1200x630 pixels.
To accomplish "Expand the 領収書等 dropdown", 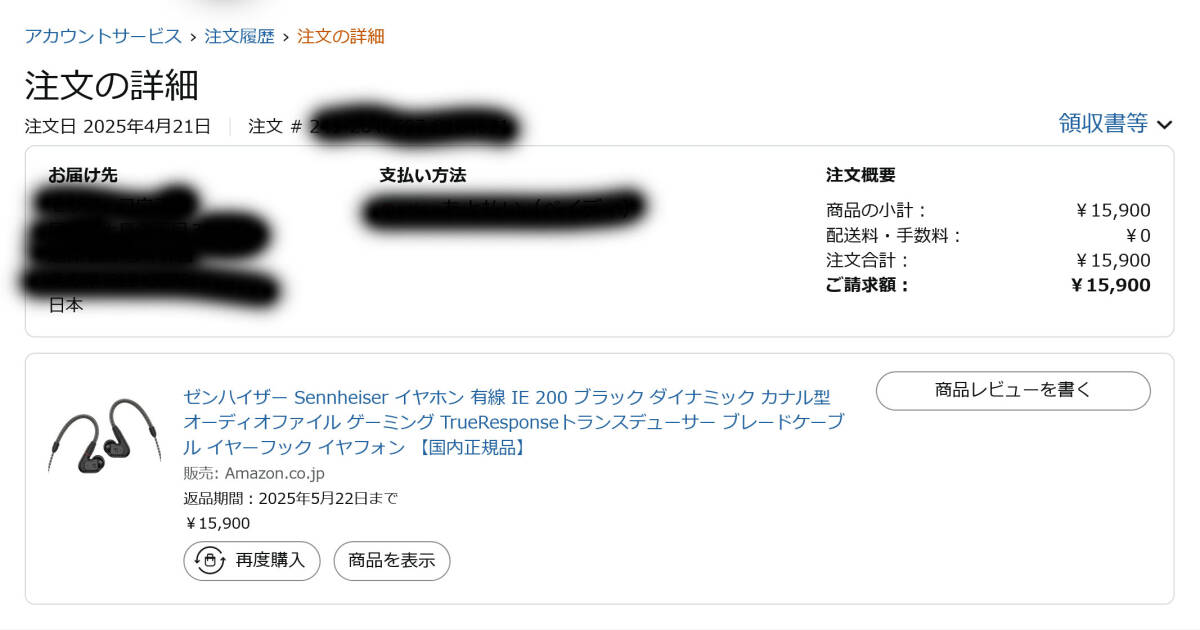I will pos(1103,124).
